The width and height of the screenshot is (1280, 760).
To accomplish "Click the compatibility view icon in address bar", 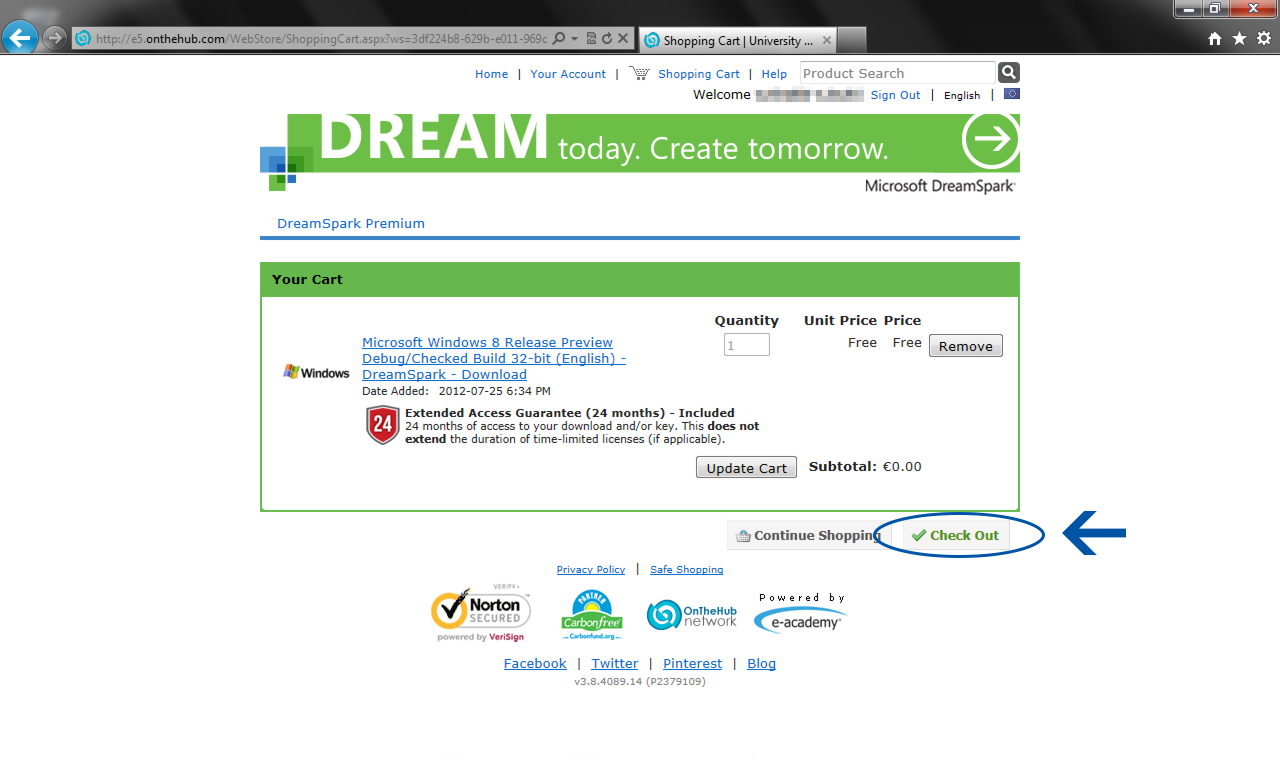I will pyautogui.click(x=591, y=39).
